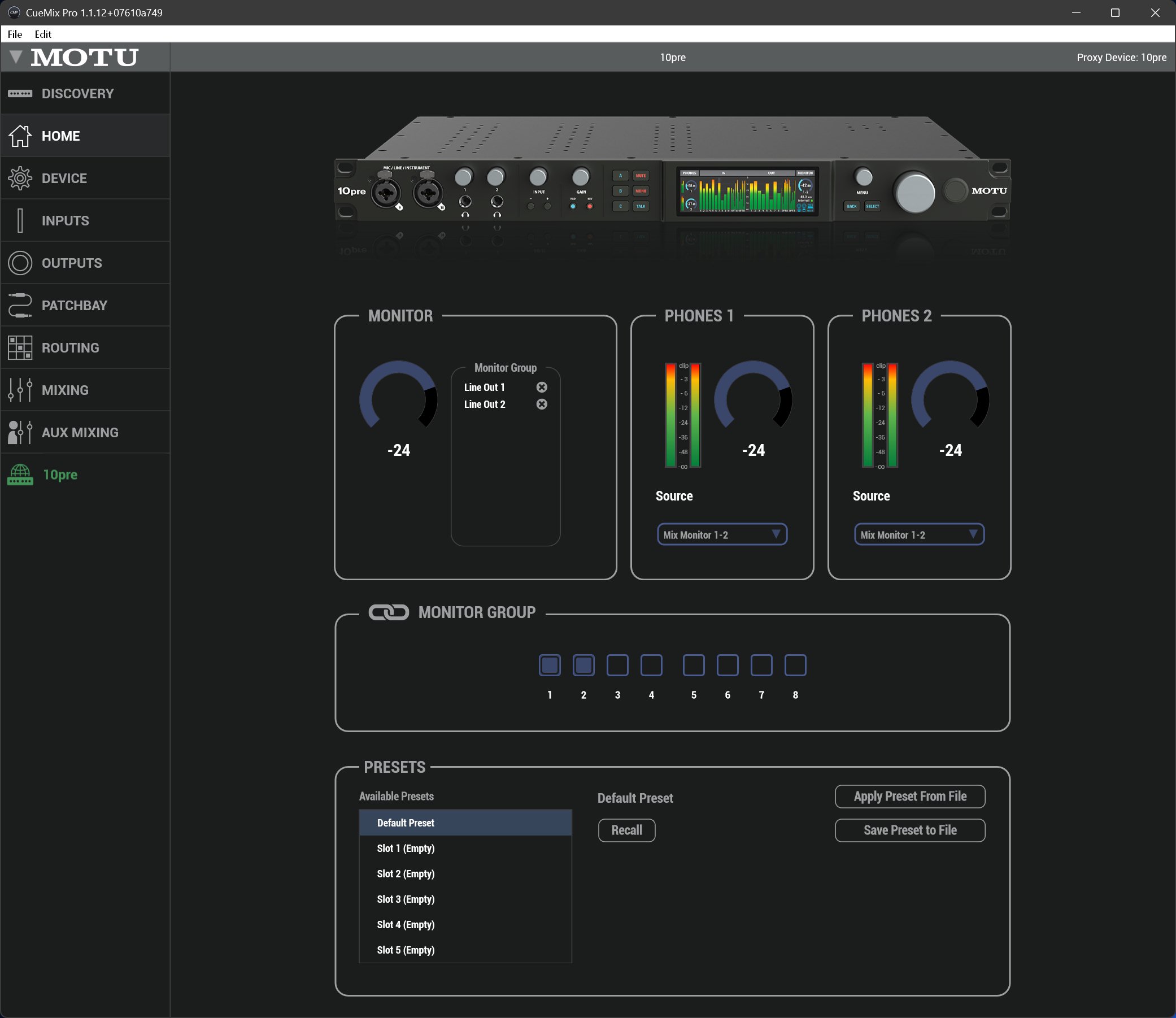Select the 10pre device in sidebar

pos(85,475)
